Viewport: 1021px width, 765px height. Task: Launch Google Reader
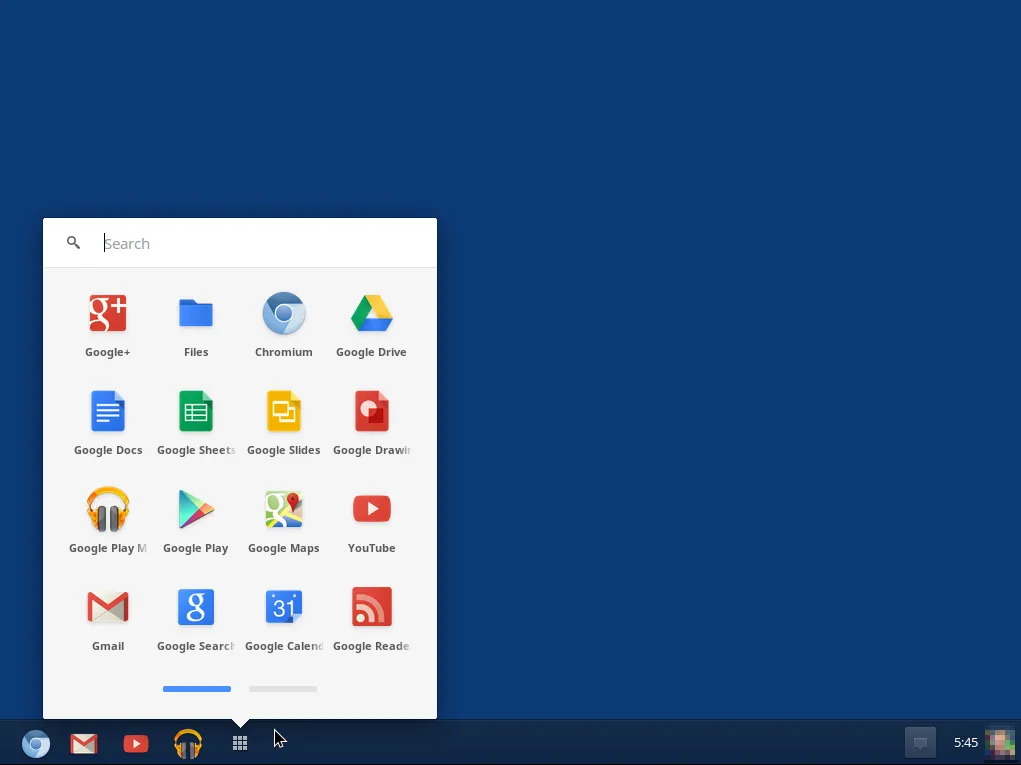(x=371, y=606)
